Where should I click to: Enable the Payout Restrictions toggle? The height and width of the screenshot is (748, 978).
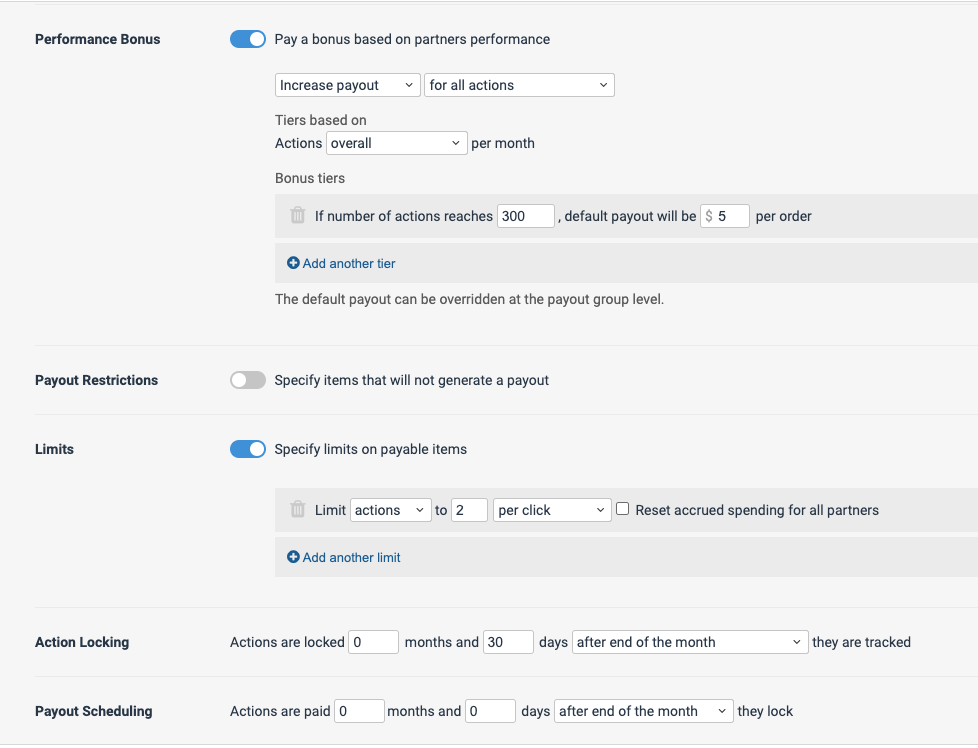tap(248, 380)
